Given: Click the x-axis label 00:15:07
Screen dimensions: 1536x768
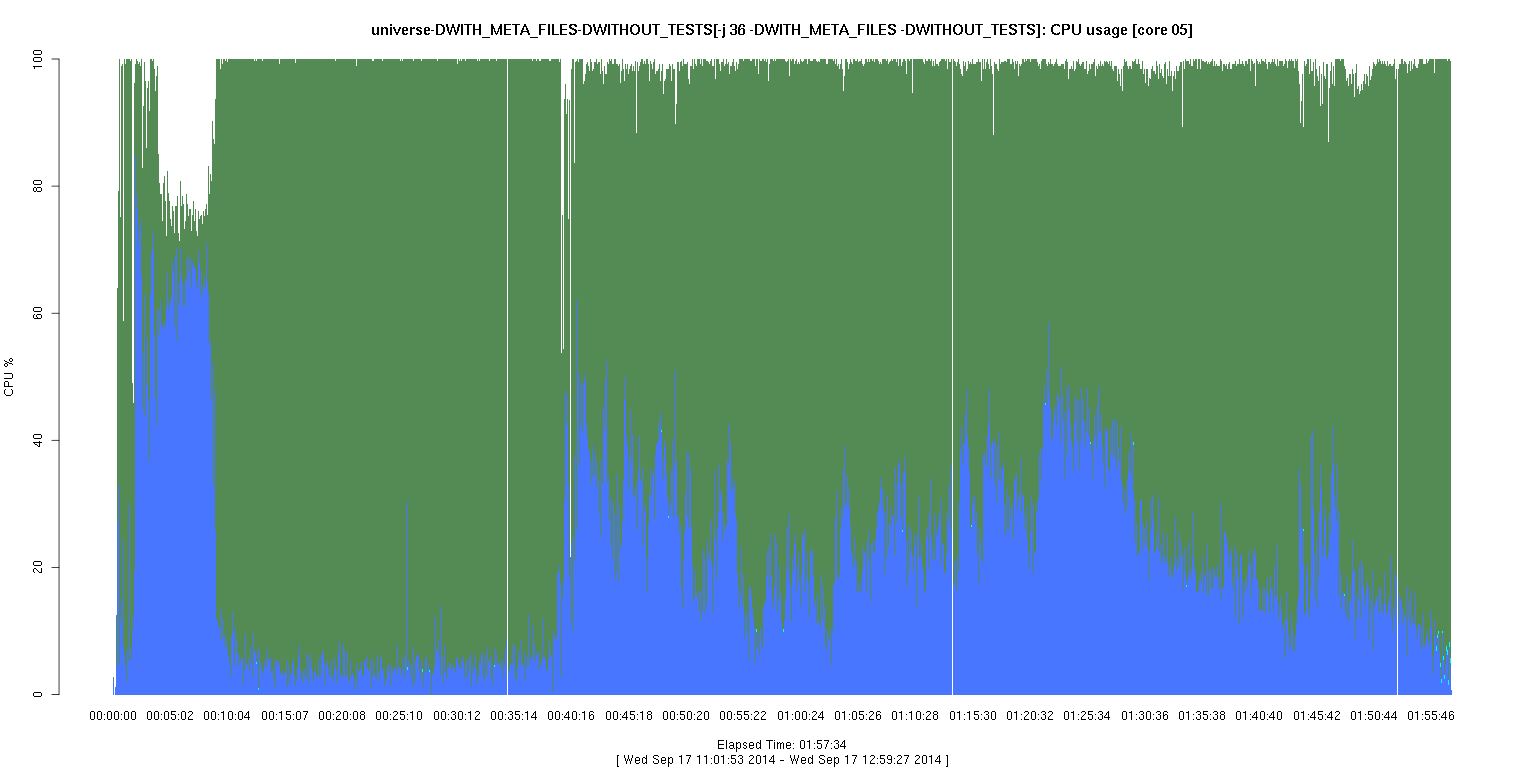Looking at the screenshot, I should click(x=285, y=716).
